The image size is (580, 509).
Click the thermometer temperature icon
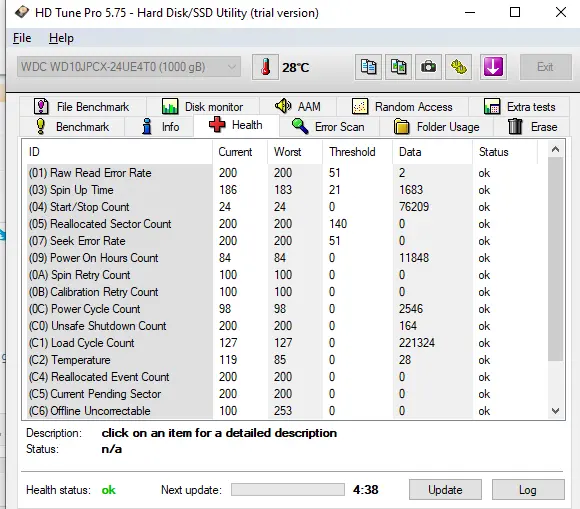coord(265,67)
